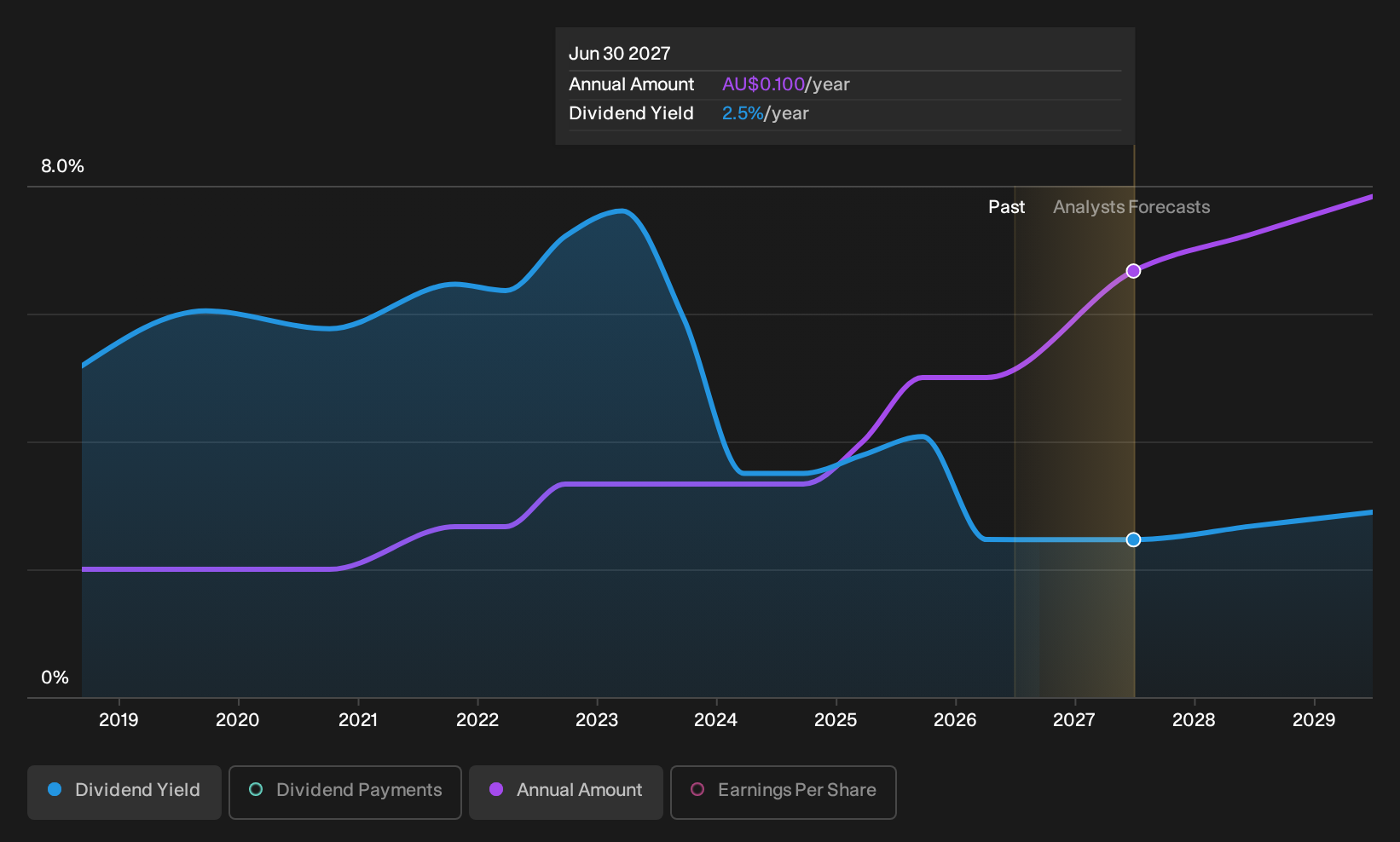Click the 2027 x-axis year label

pyautogui.click(x=1074, y=720)
